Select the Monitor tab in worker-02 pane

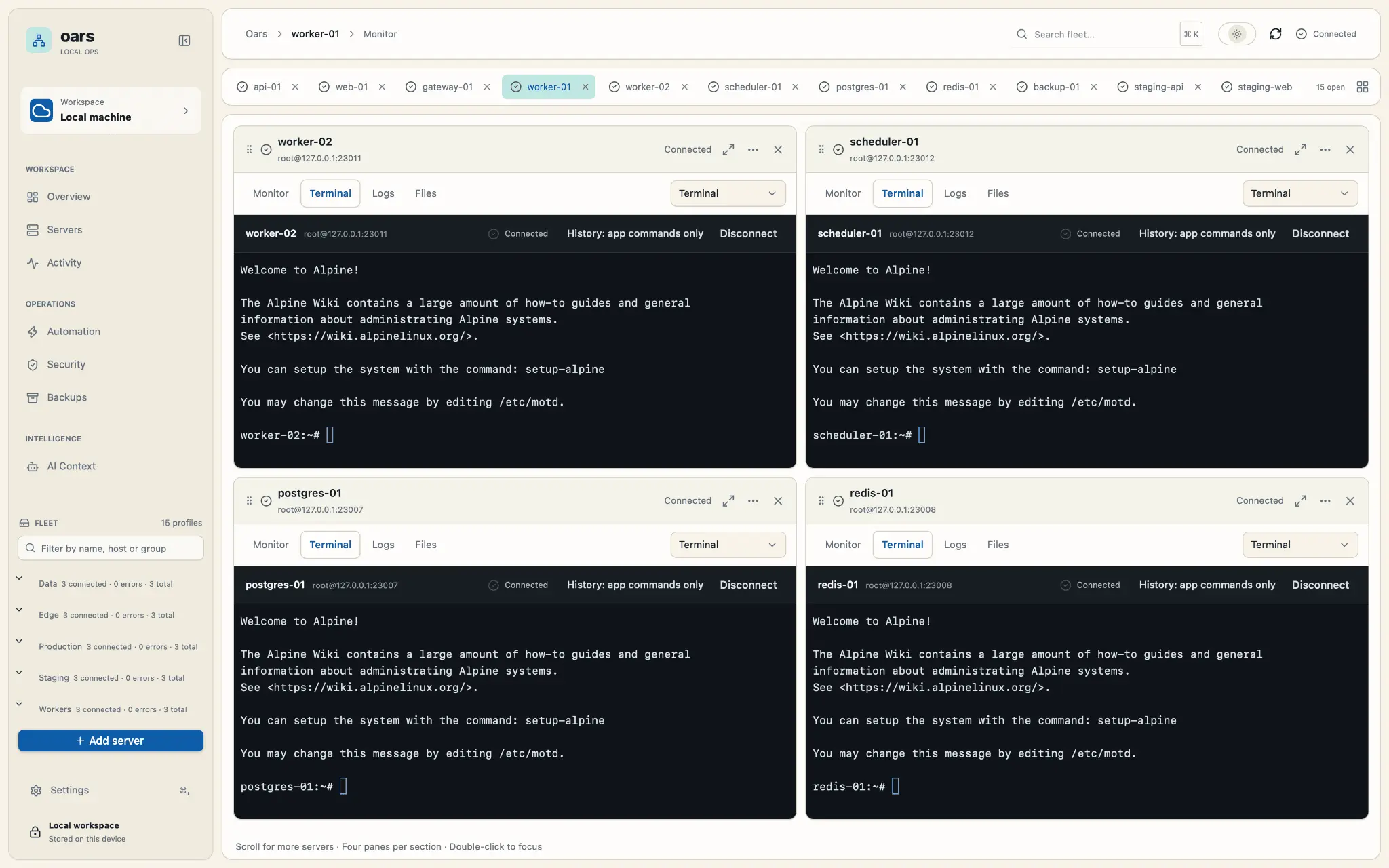pyautogui.click(x=271, y=193)
